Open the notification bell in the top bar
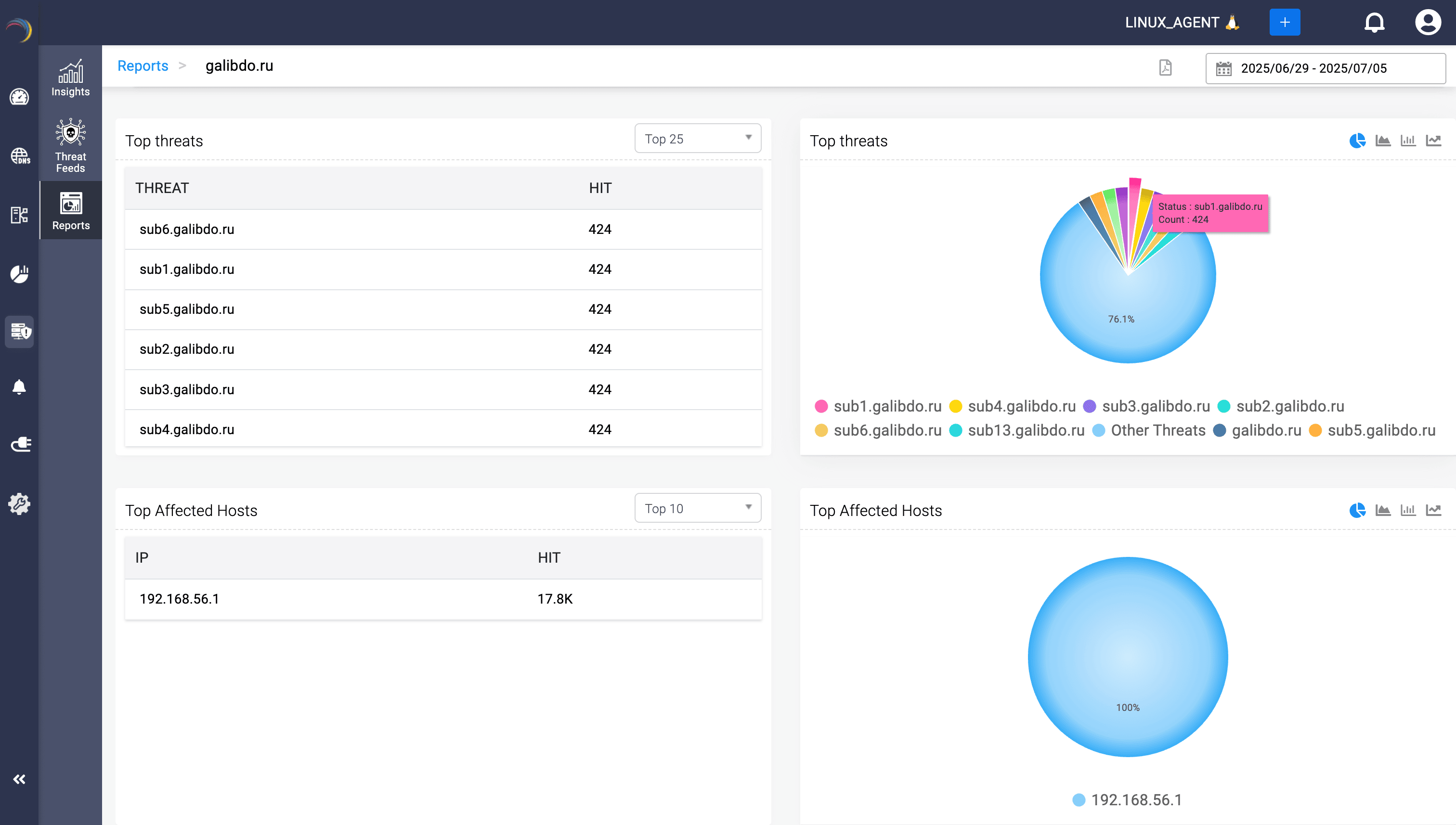This screenshot has height=825, width=1456. pyautogui.click(x=1374, y=22)
